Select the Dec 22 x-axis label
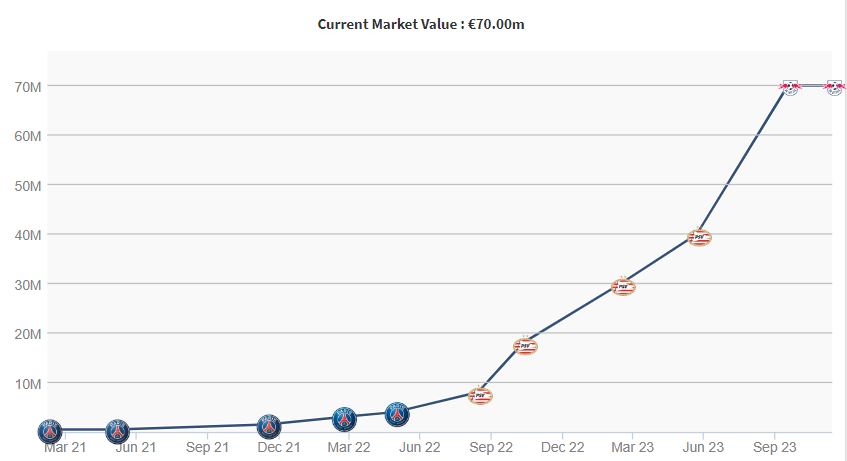Viewport: 847px width, 461px height. point(563,448)
